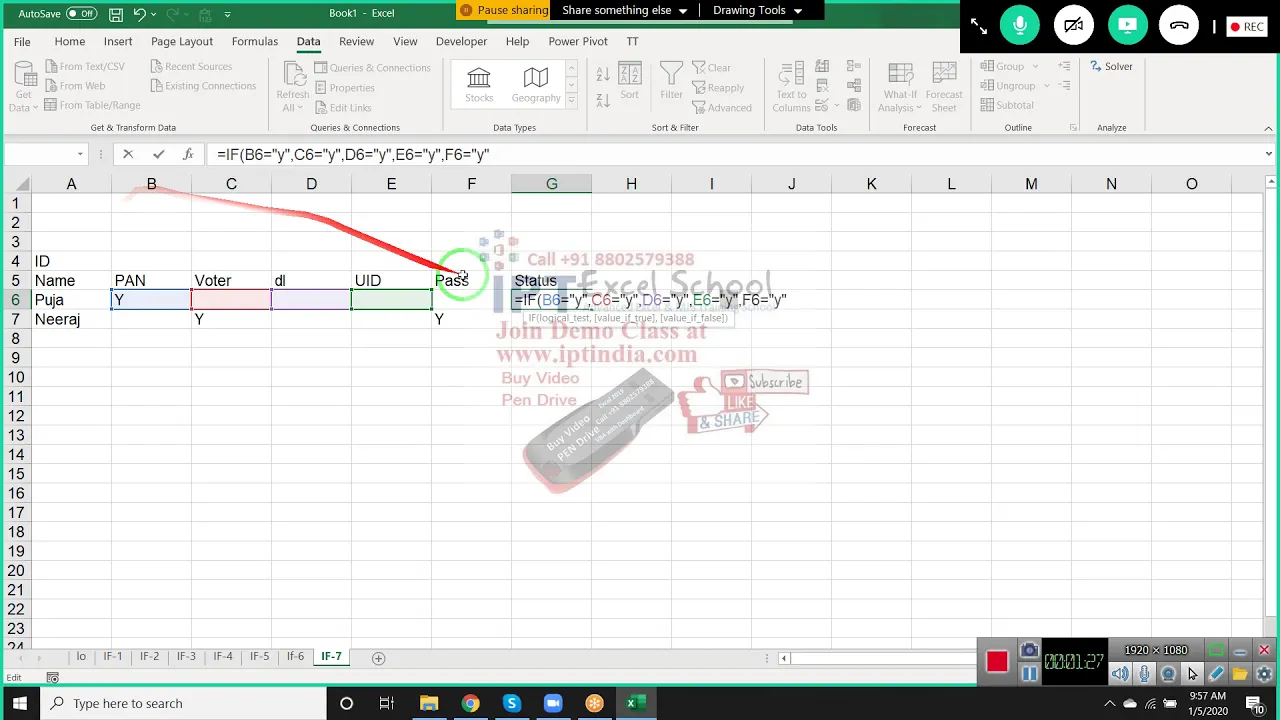Switch to the Formulas tab

tap(255, 41)
